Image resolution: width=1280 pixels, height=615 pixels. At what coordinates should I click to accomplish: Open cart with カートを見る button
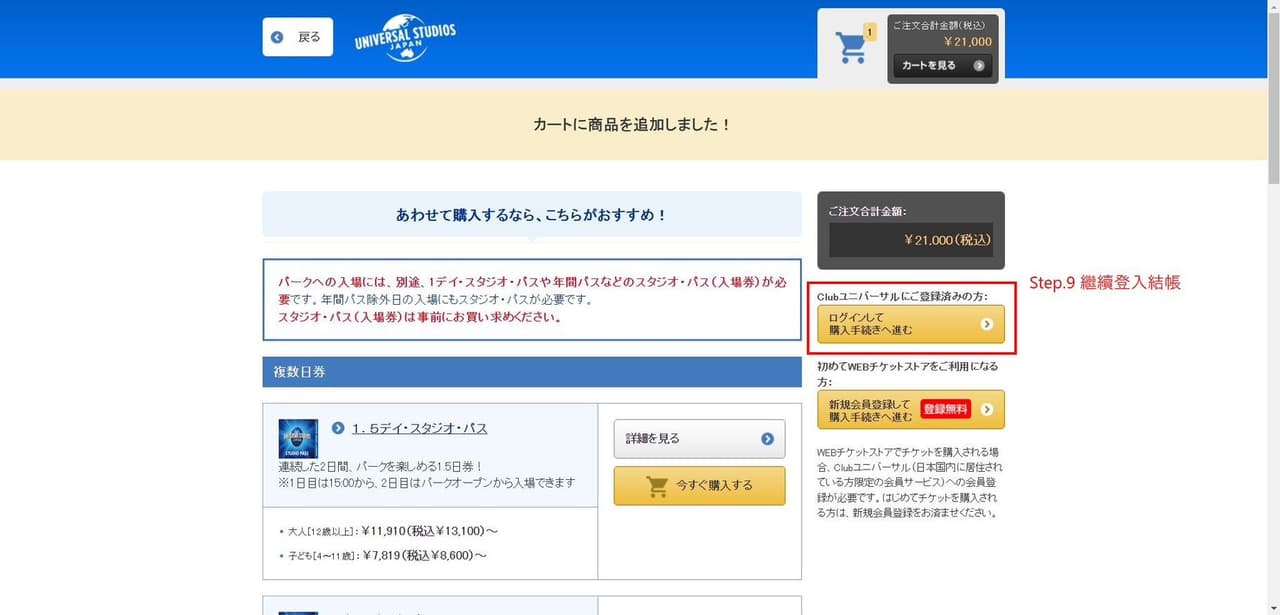point(942,66)
